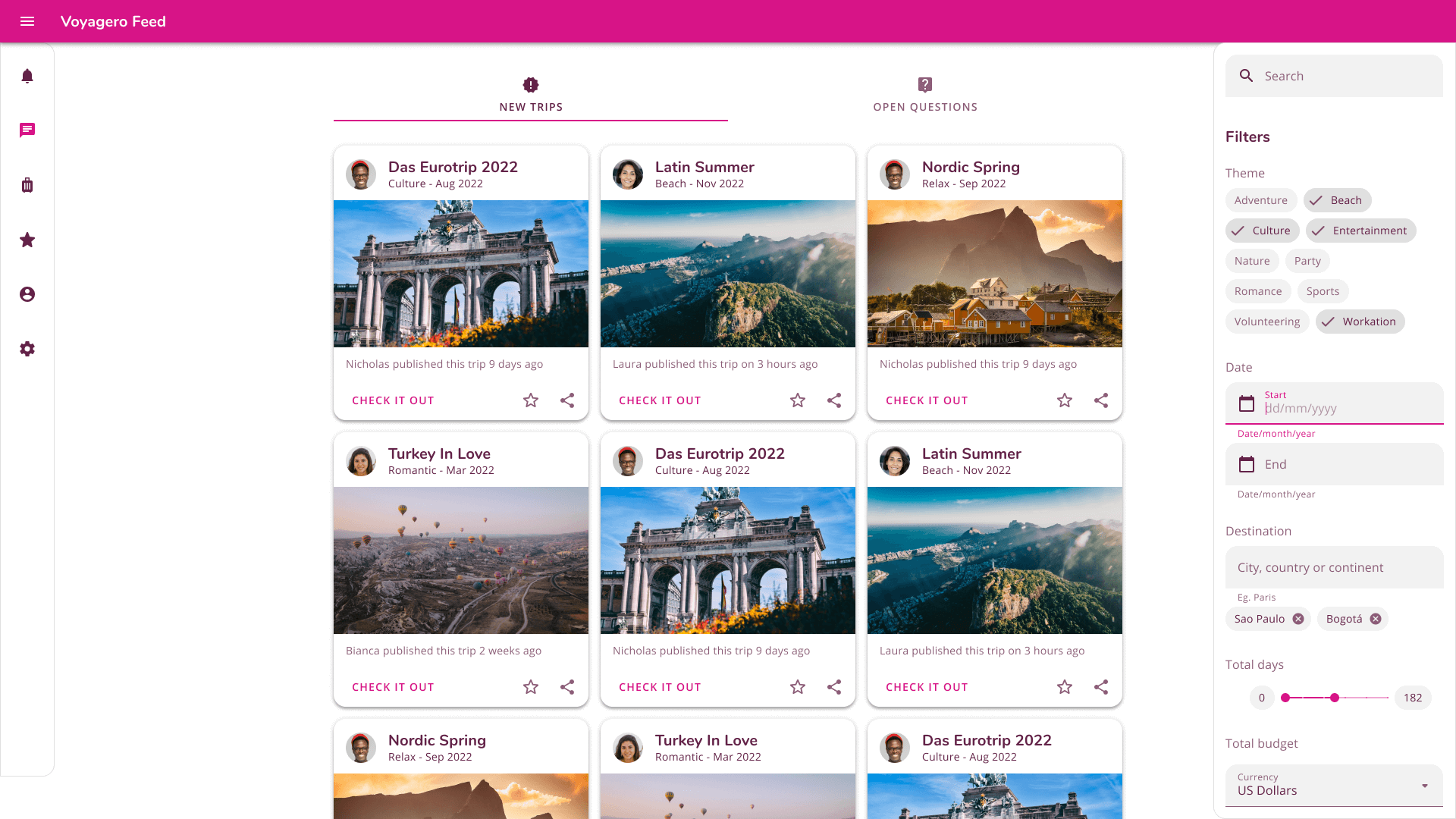Remove the Bogotá destination filter
The width and height of the screenshot is (1456, 819).
1377,618
